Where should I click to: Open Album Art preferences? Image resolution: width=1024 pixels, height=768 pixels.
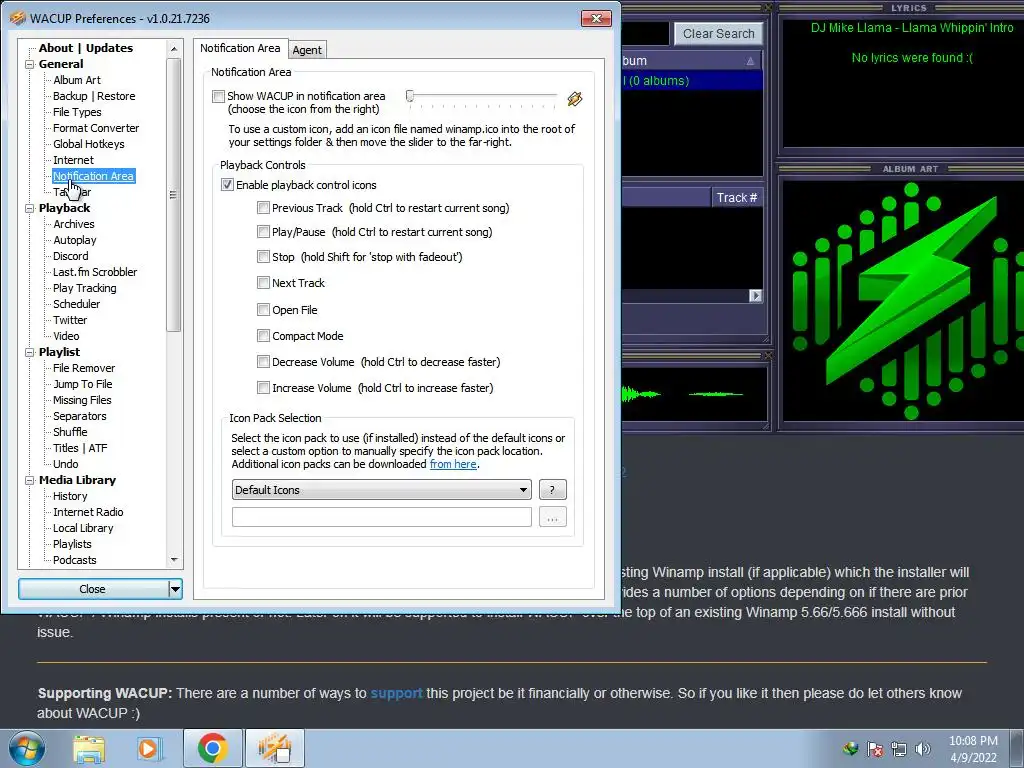(x=77, y=80)
